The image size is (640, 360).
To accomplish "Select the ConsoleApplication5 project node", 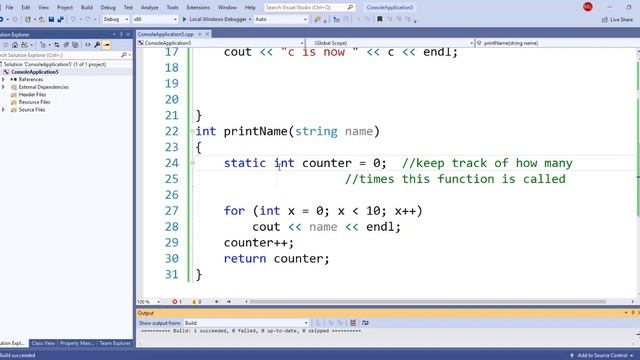I will tap(35, 72).
